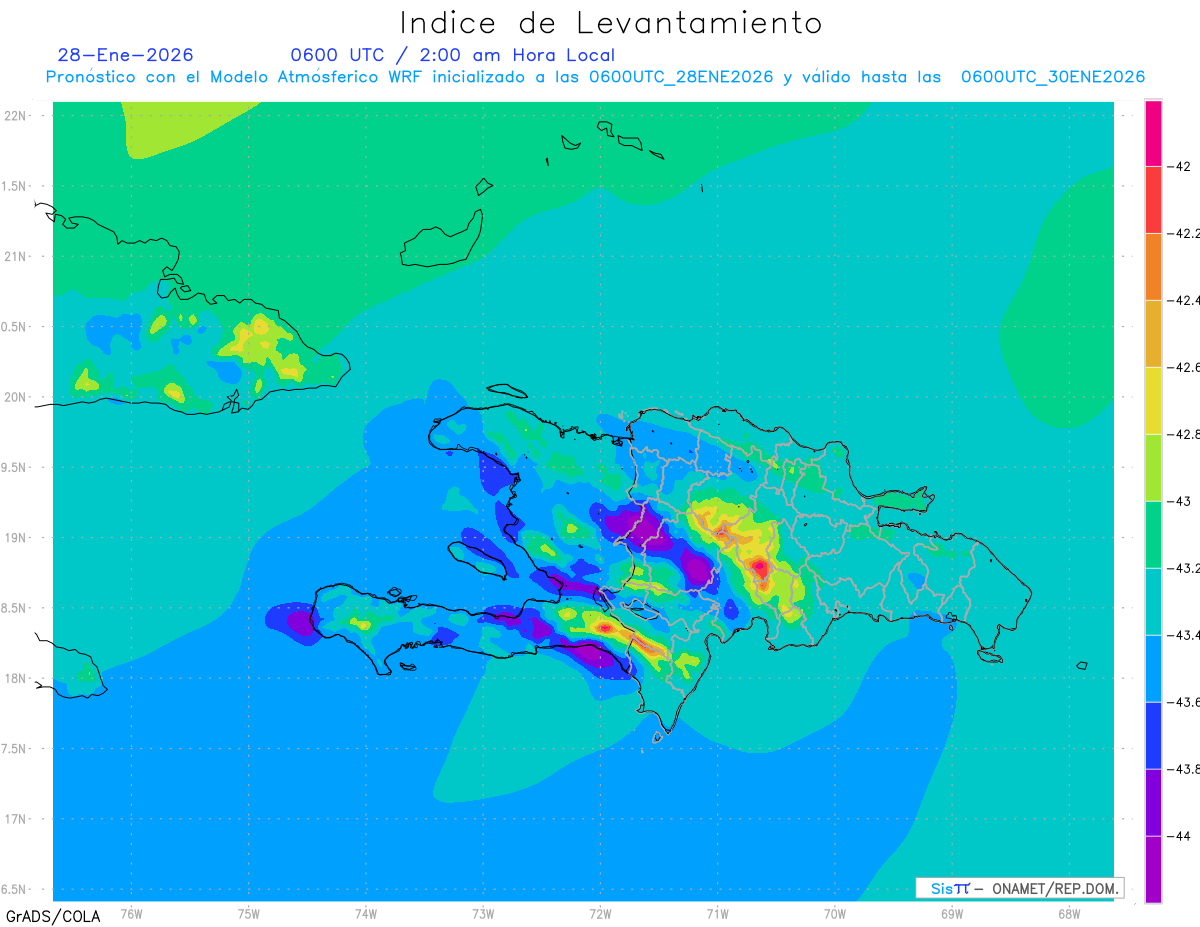Viewport: 1200px width, 927px height.
Task: Pick the amber swatch between -42.4 and -42.6
Action: [x=1153, y=334]
